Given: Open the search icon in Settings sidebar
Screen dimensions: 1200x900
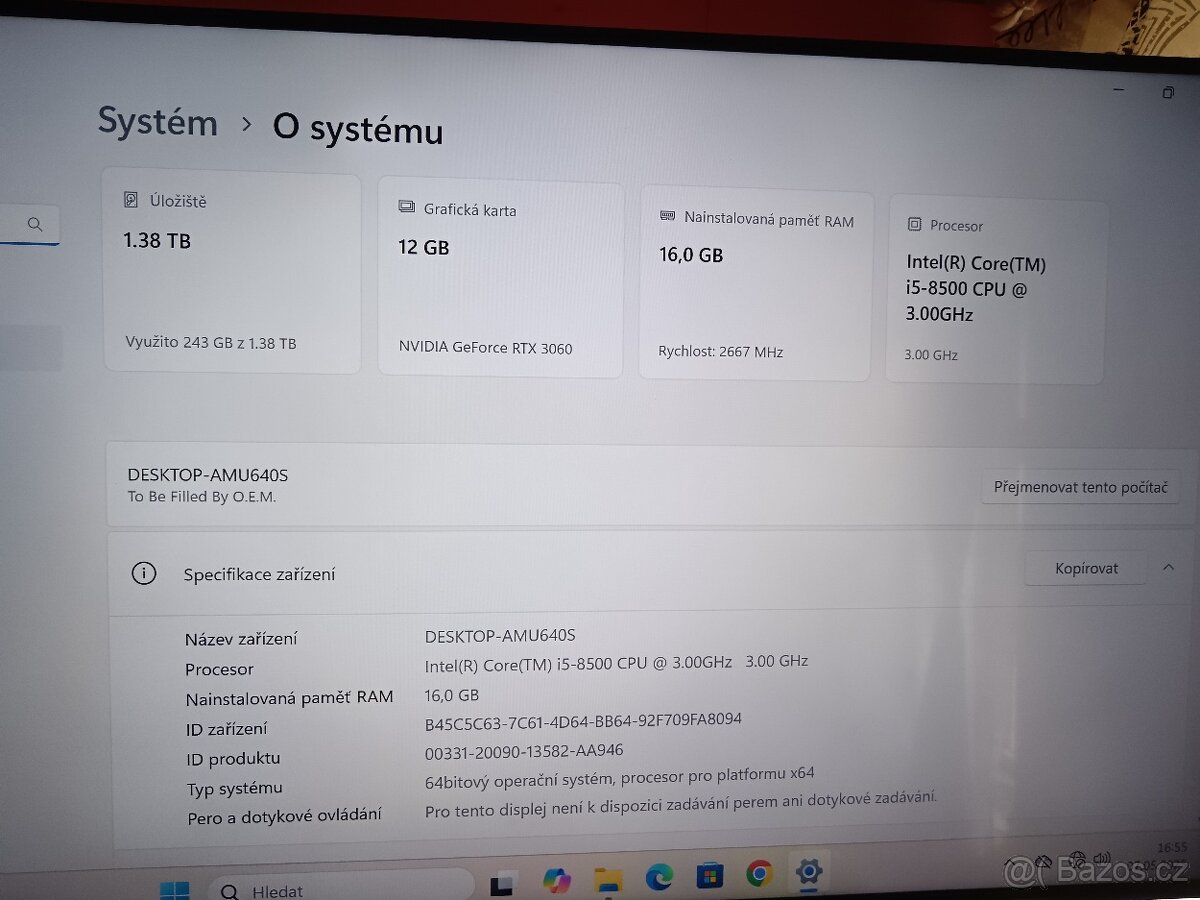Looking at the screenshot, I should (35, 224).
